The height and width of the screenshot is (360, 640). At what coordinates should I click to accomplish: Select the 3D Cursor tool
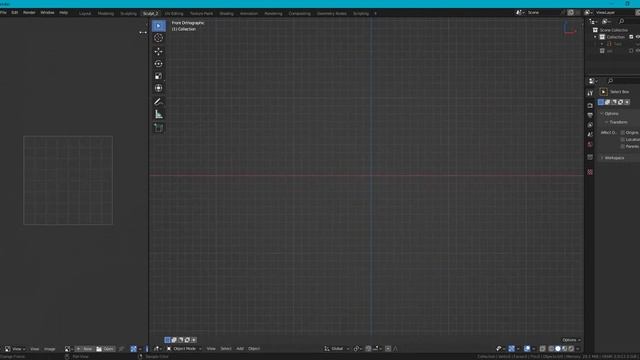tap(159, 38)
